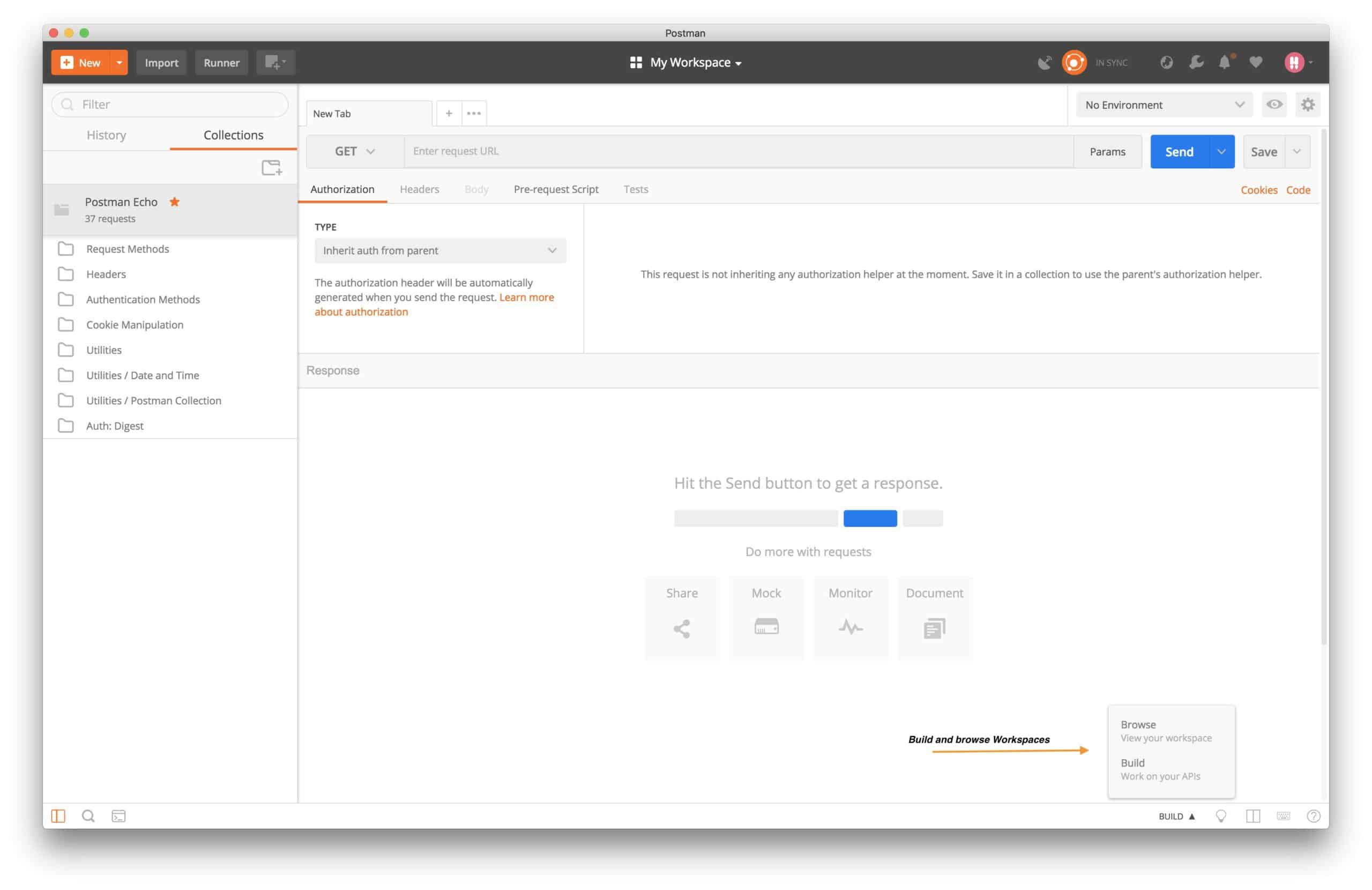Screen dimensions: 1372x890
Task: Select the New Tab request tab
Action: [x=369, y=114]
